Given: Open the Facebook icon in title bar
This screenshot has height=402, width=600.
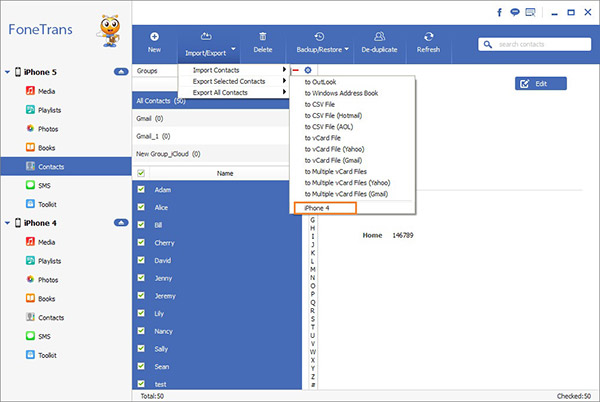Looking at the screenshot, I should coord(499,12).
